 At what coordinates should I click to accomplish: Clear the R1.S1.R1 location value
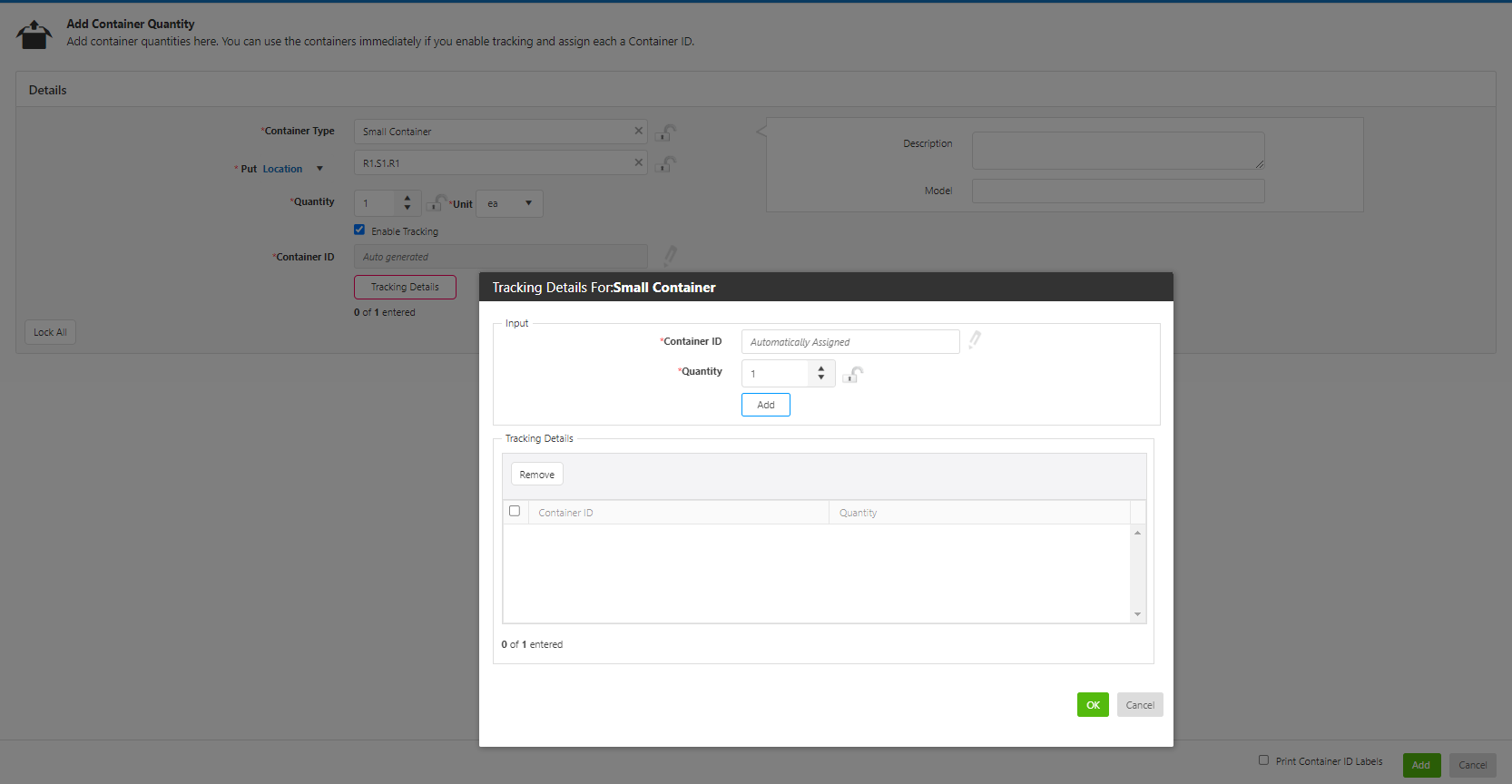638,162
